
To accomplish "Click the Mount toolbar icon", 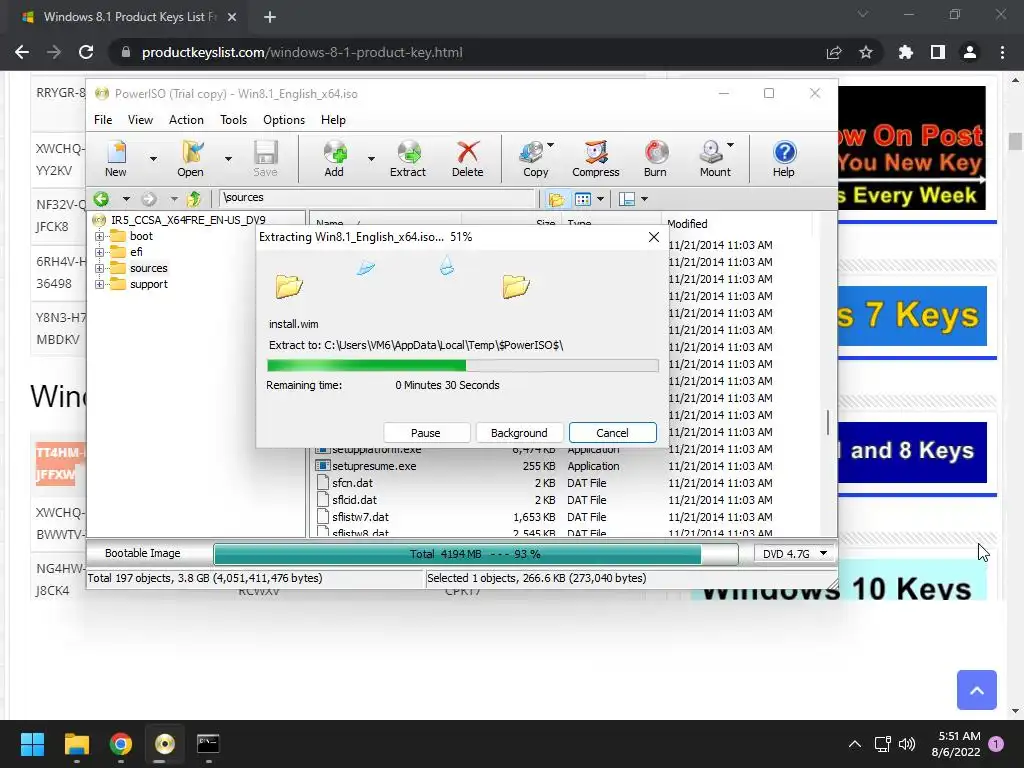I will click(712, 158).
